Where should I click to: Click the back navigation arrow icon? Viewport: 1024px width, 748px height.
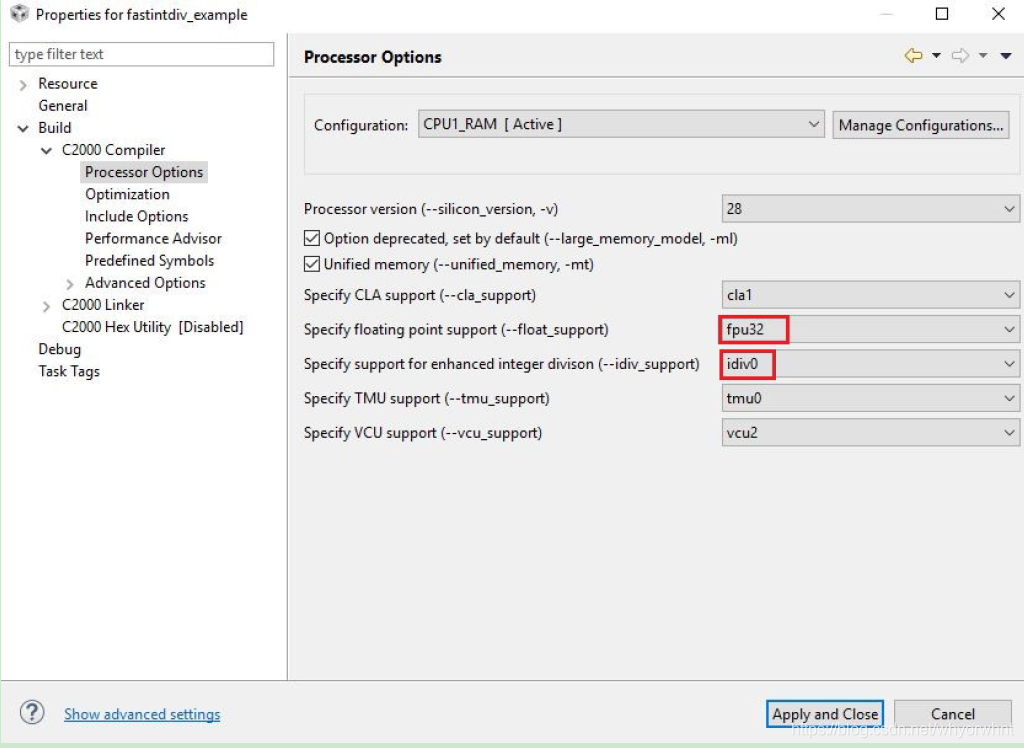[x=913, y=56]
